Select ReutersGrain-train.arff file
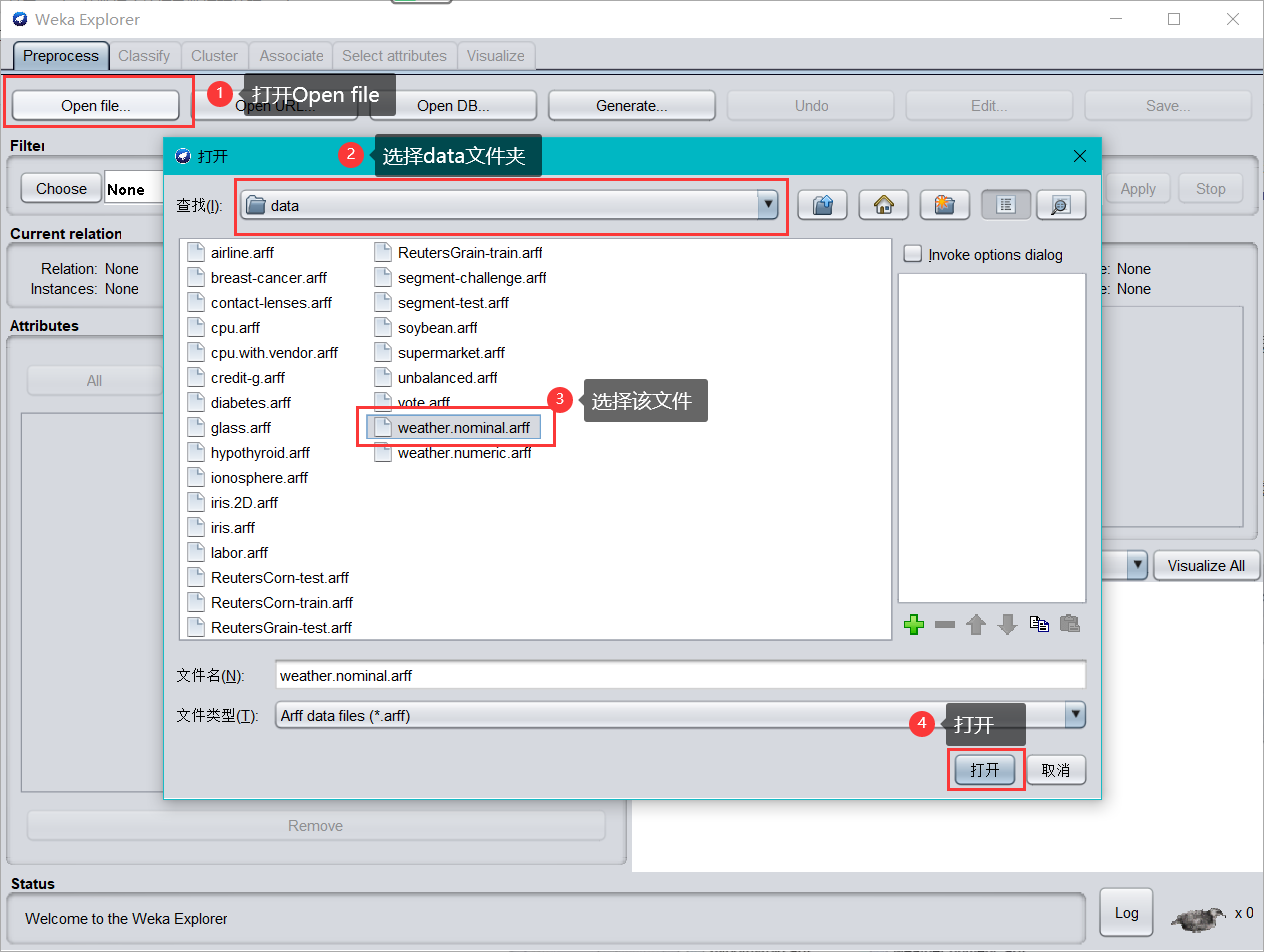The image size is (1264, 952). point(459,253)
